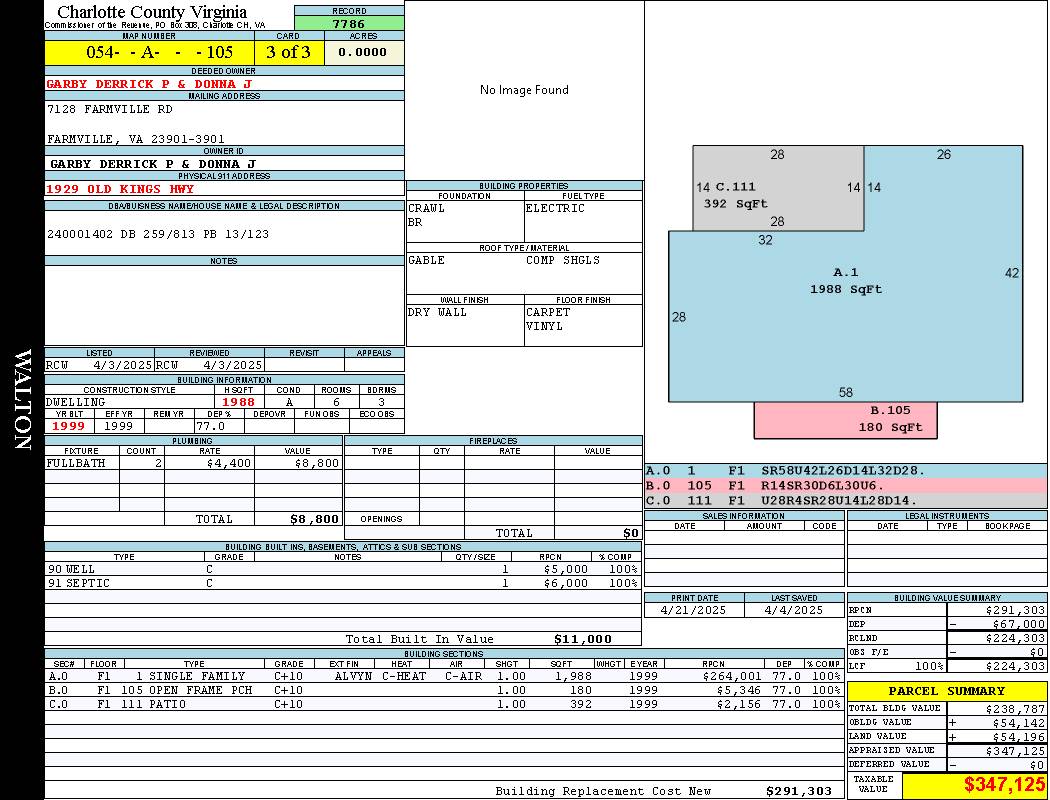Screen dimensions: 1050x800
Task: Click building value summary DEP $67,000
Action: pos(1019,624)
